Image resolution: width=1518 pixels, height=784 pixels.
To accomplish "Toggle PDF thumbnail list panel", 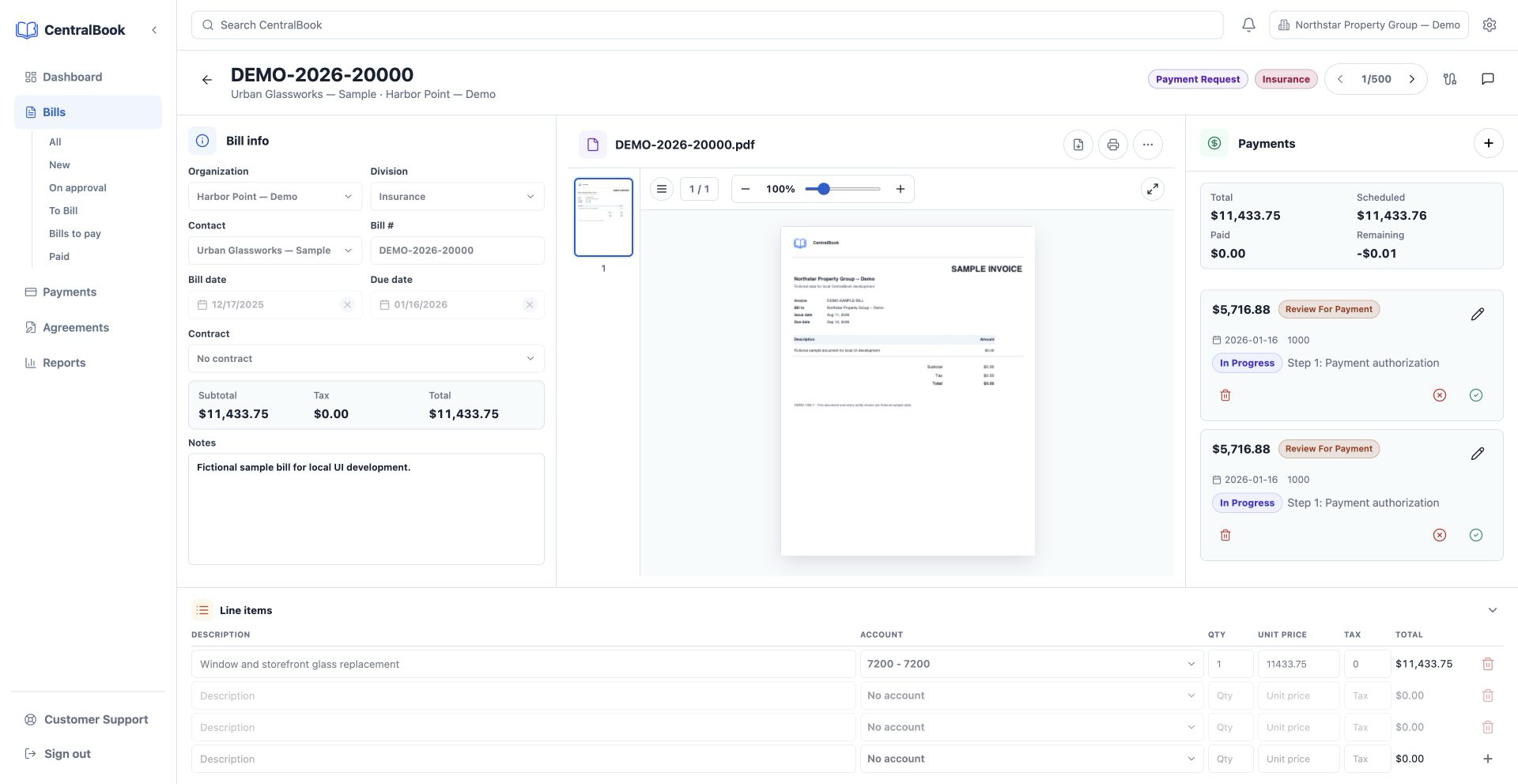I will point(662,189).
